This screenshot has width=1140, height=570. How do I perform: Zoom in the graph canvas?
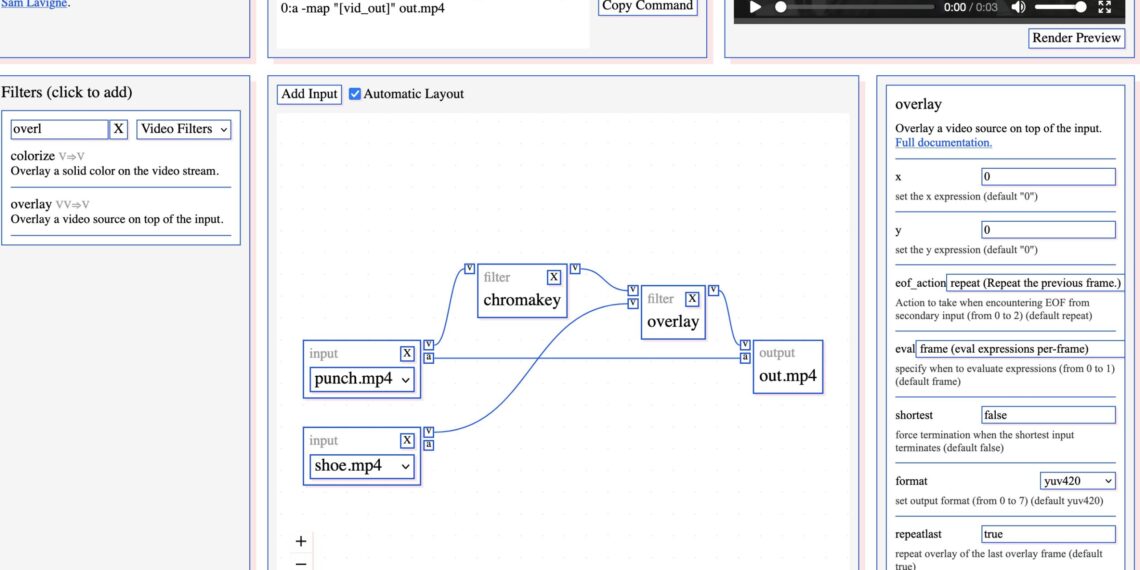point(301,541)
